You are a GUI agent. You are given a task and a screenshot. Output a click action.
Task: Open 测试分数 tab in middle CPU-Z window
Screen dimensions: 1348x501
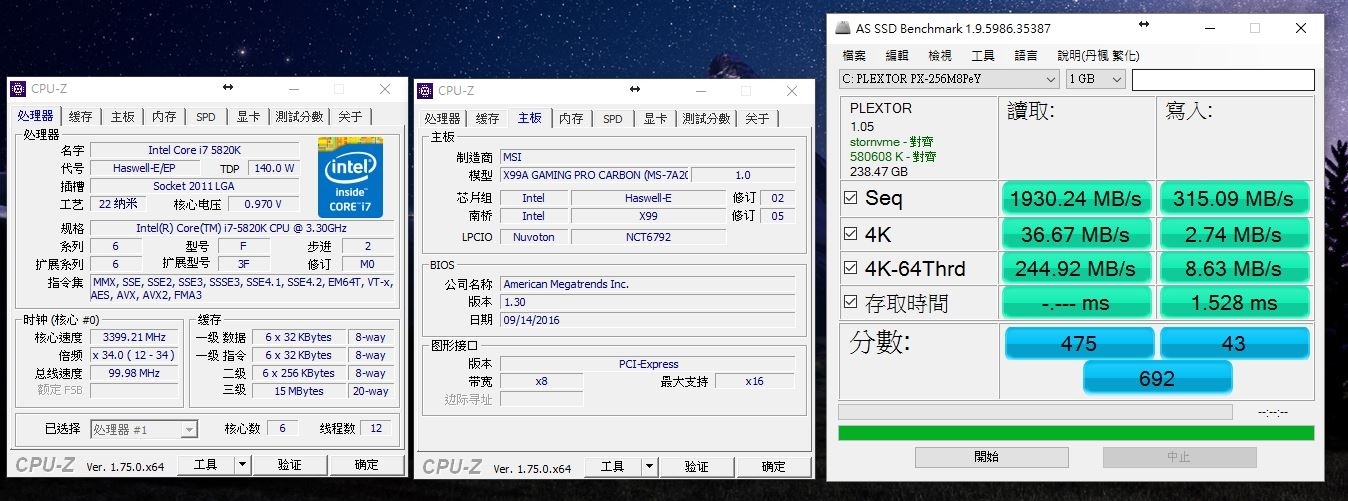tap(706, 118)
